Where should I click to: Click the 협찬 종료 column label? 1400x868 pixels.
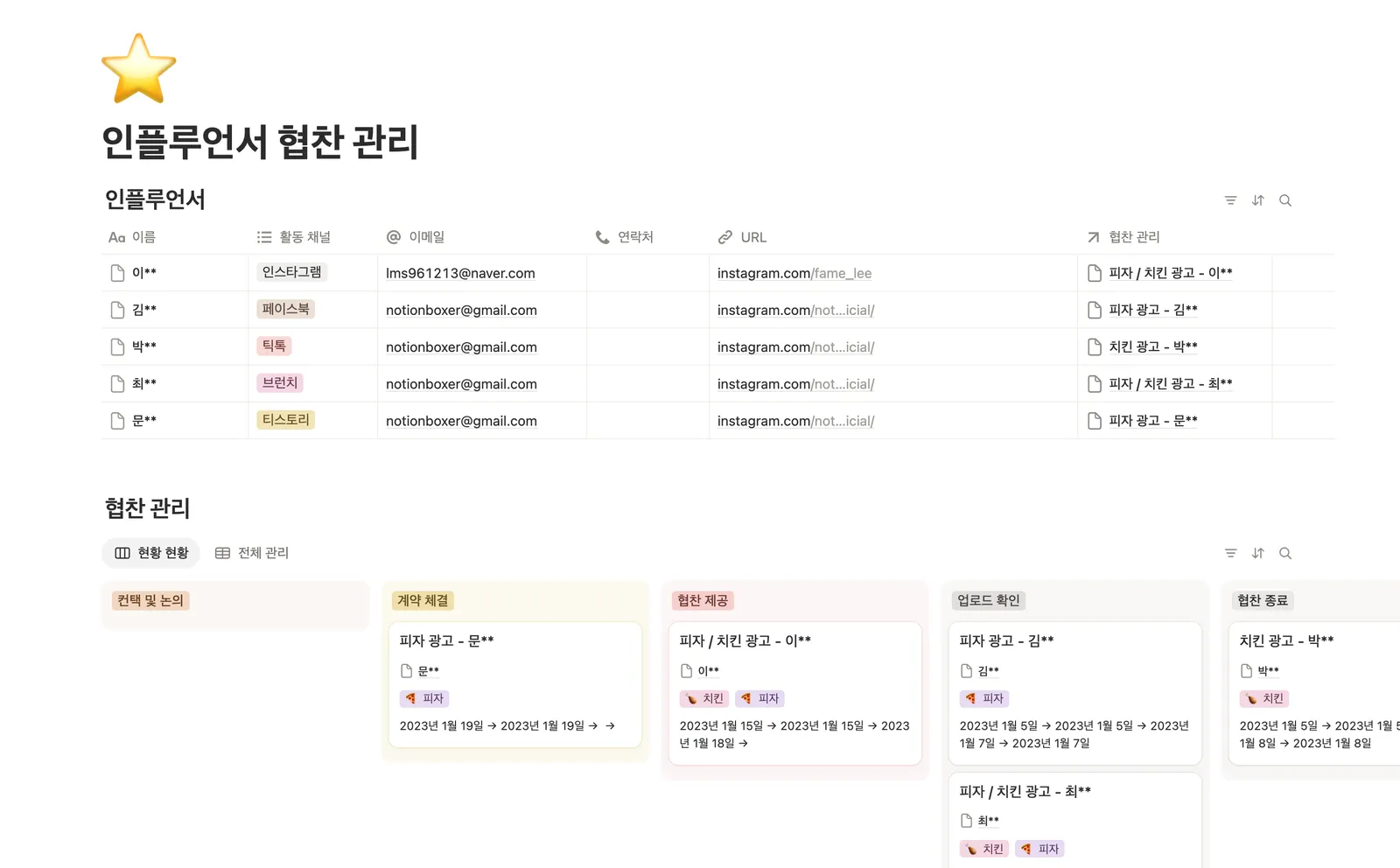(x=1263, y=600)
